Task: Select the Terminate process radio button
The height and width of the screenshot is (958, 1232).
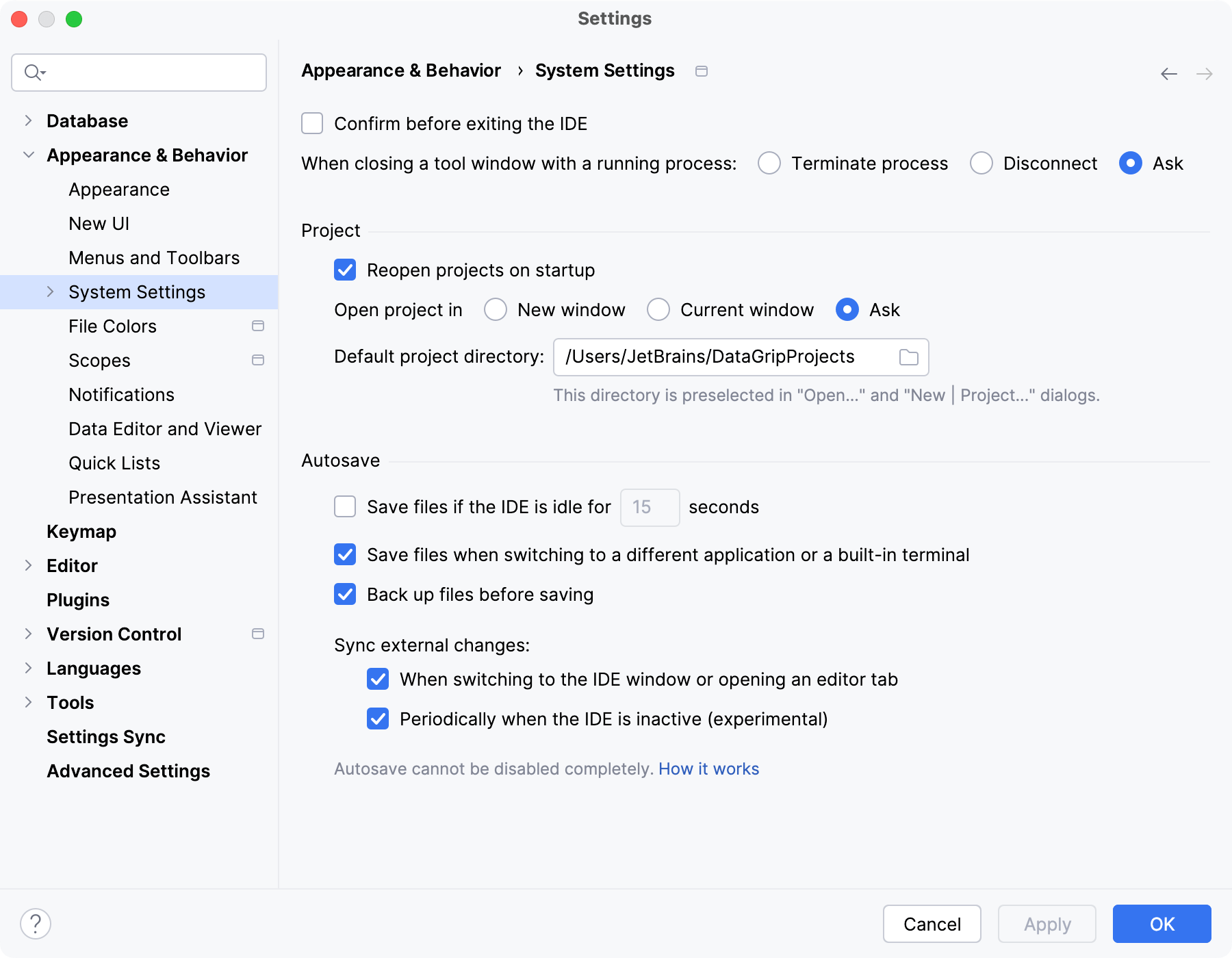Action: [769, 164]
